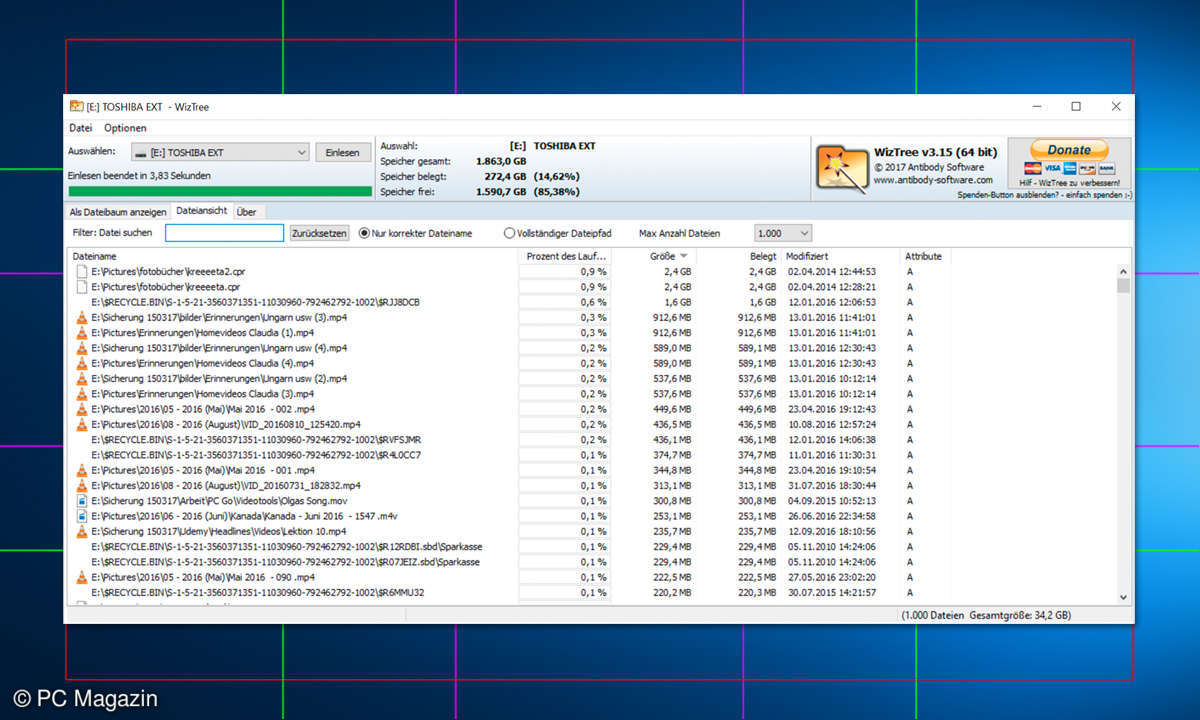Sort by the Belegt column header
The image size is (1200, 720).
click(740, 256)
